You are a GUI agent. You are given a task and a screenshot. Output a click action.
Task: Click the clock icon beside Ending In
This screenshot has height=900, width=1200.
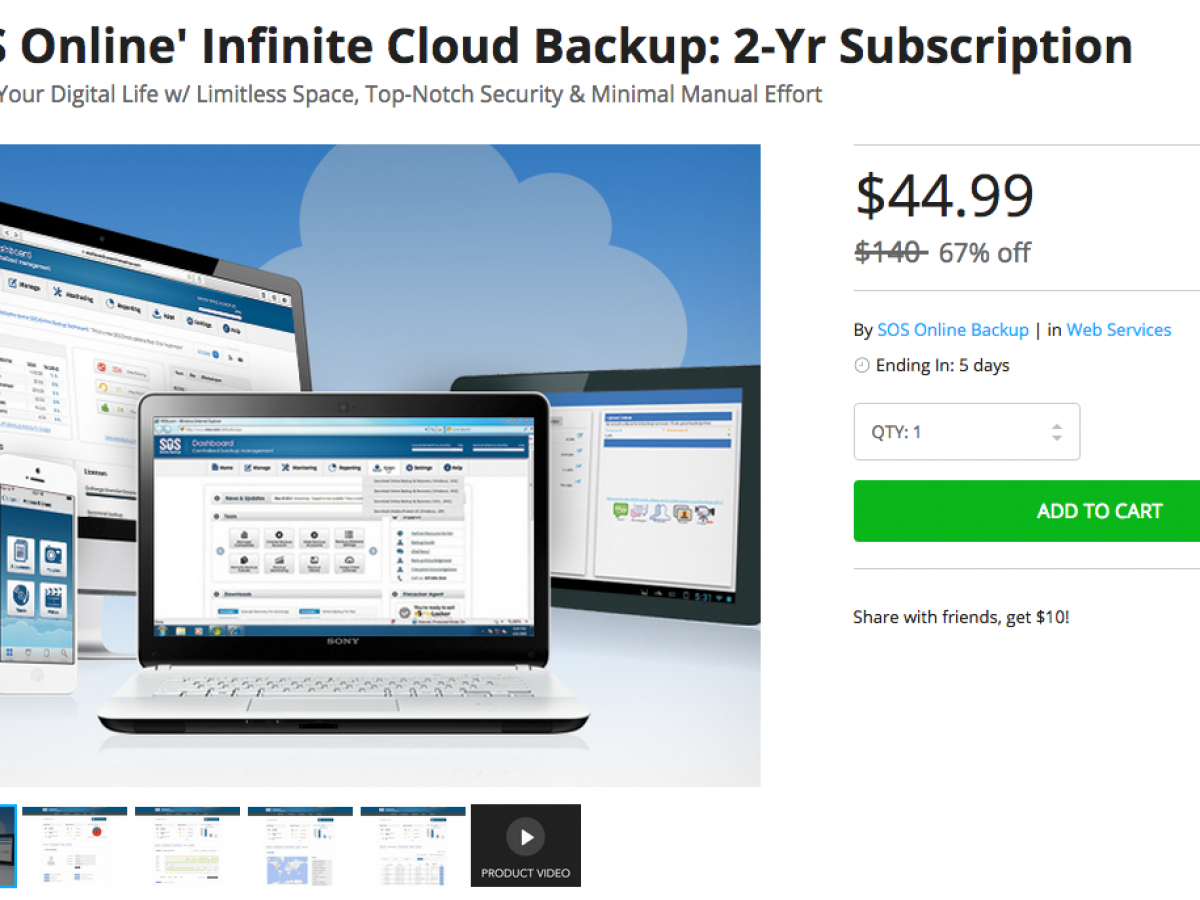click(862, 366)
